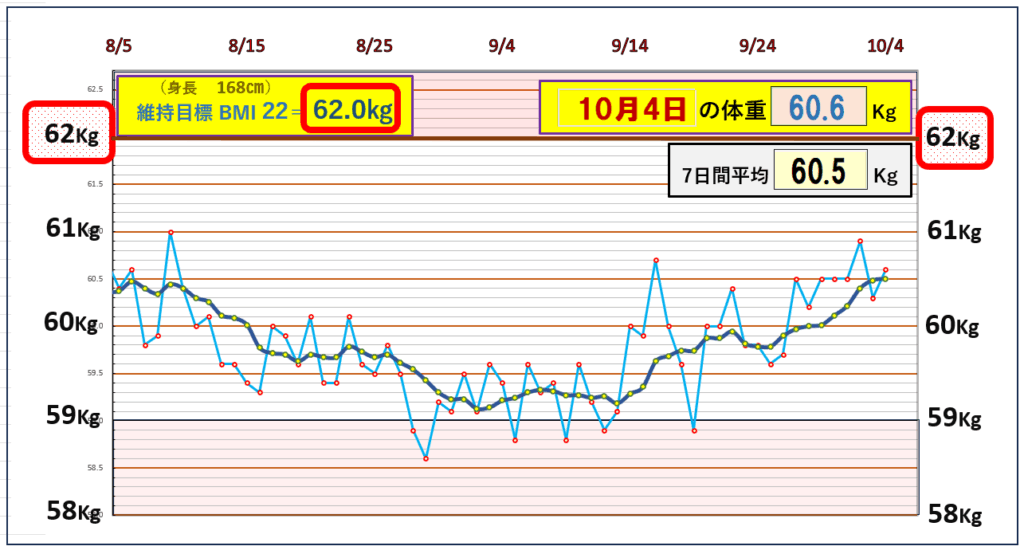
Task: Select the 8/5 date label
Action: click(x=119, y=46)
